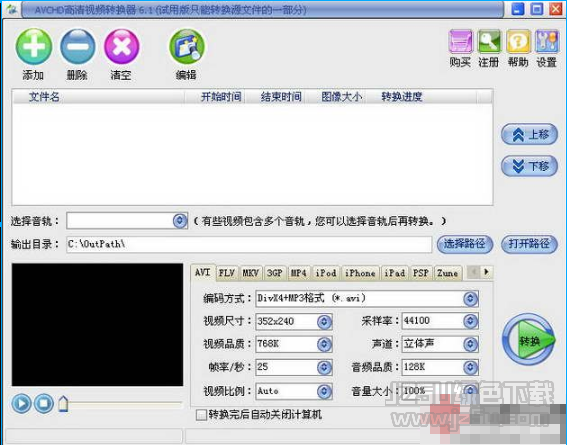Open the 视频比例 aspect ratio dropdown

324,391
